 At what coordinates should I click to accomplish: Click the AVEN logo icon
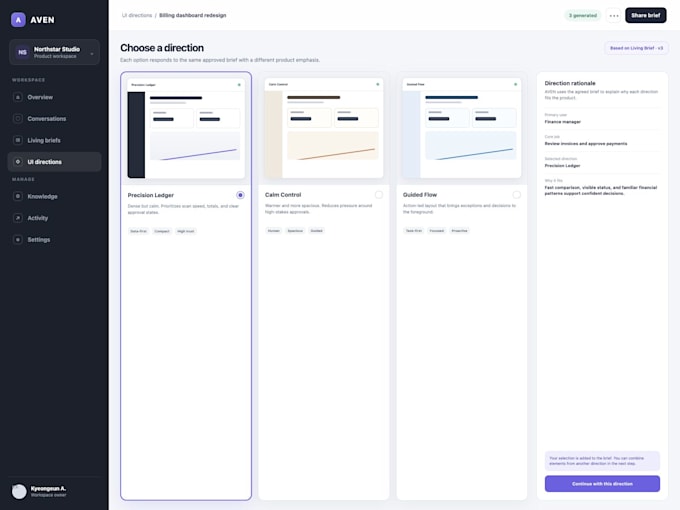(x=18, y=20)
